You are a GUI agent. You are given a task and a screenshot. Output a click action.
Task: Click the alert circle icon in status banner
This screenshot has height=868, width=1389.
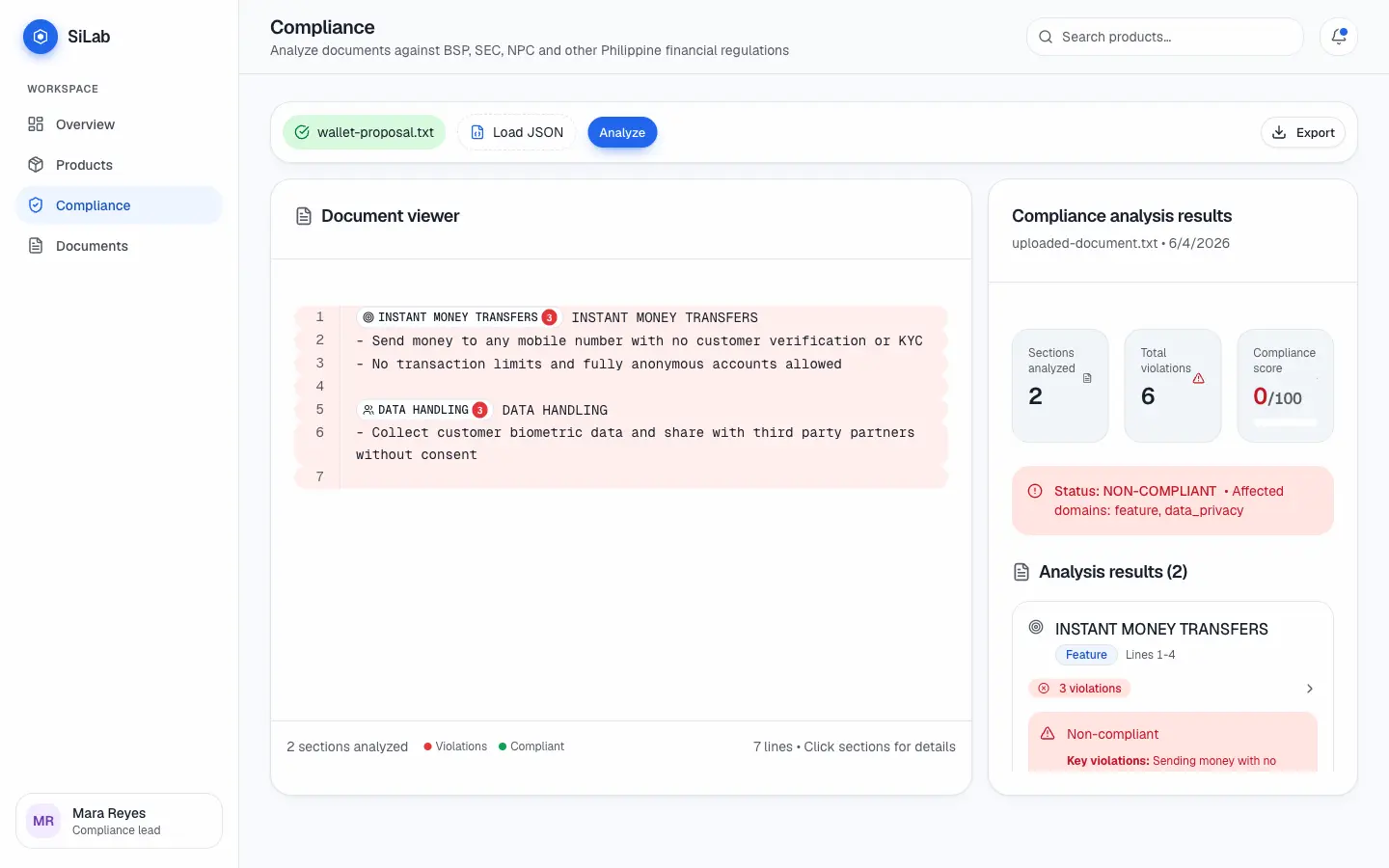tap(1035, 491)
